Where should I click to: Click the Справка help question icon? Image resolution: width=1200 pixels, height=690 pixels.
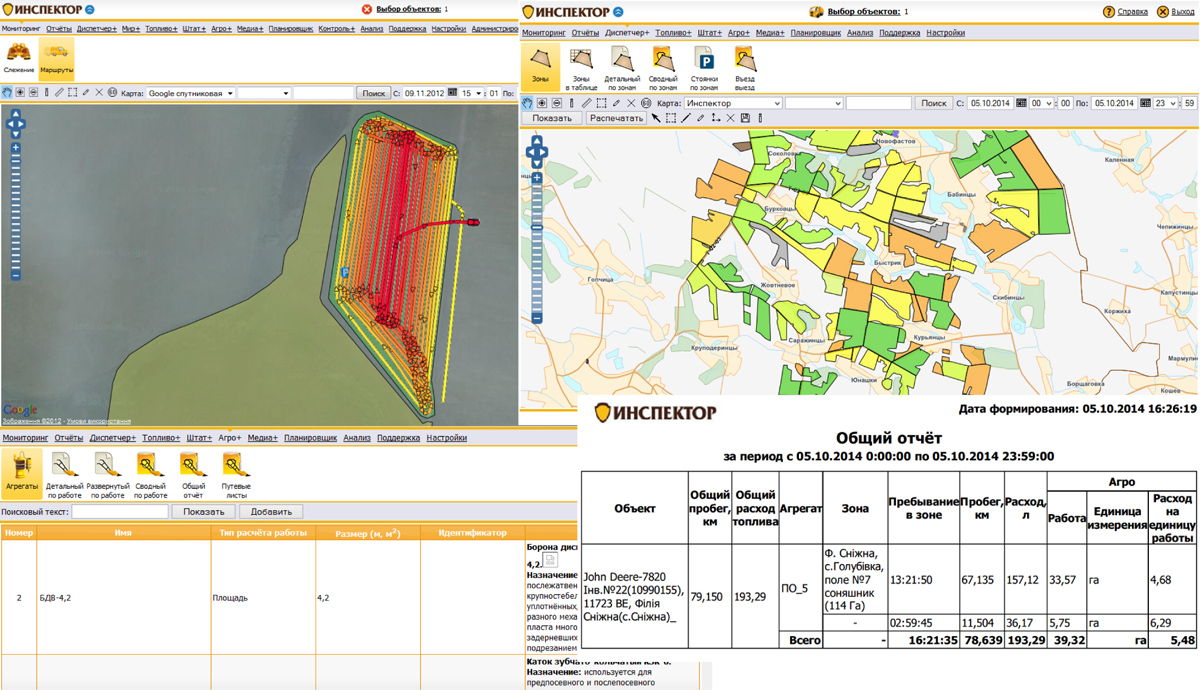pos(1108,12)
